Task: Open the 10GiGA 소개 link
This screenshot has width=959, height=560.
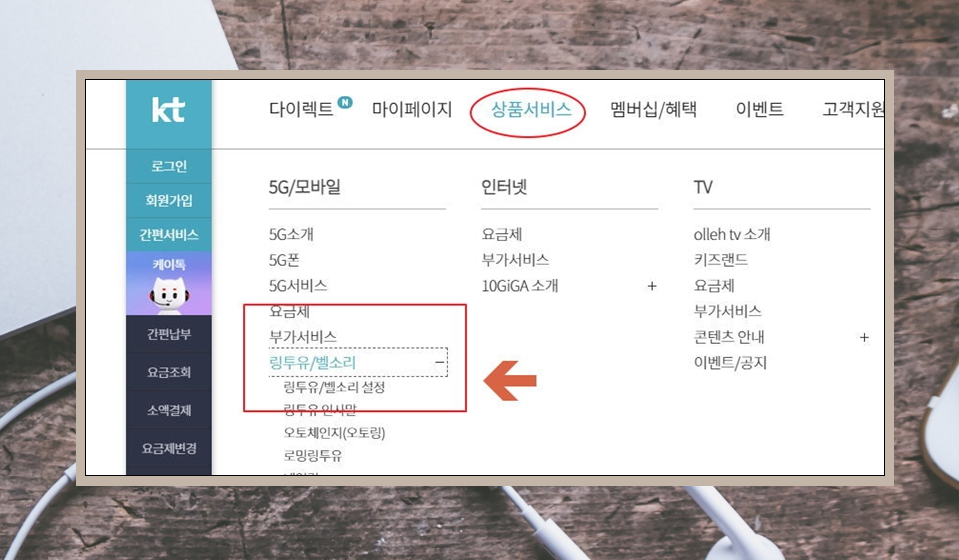Action: (520, 286)
